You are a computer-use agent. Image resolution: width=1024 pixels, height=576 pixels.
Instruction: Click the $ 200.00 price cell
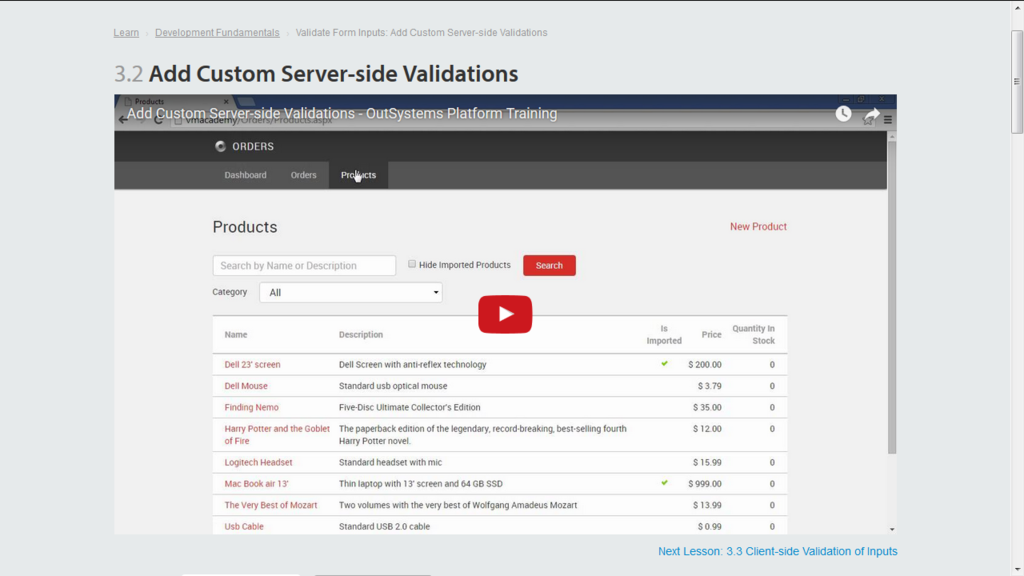pos(705,364)
